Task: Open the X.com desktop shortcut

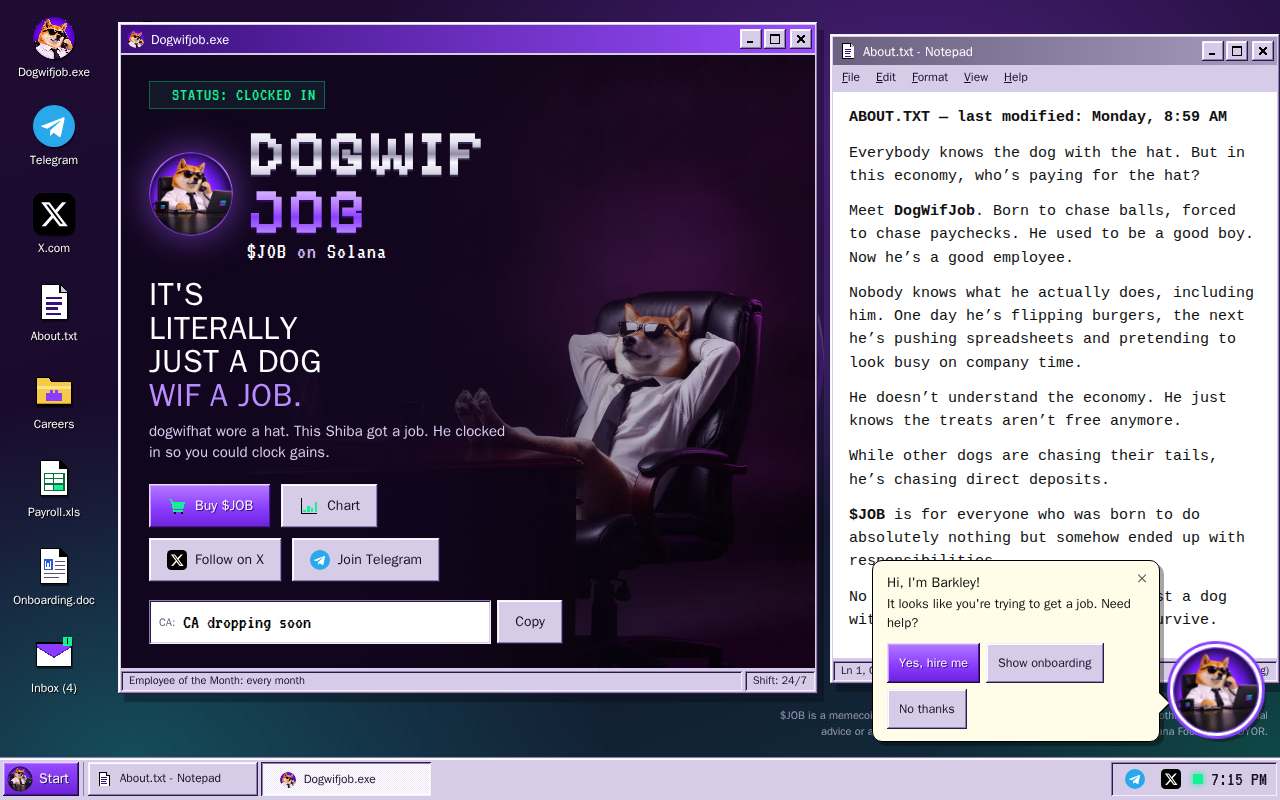Action: pos(54,224)
